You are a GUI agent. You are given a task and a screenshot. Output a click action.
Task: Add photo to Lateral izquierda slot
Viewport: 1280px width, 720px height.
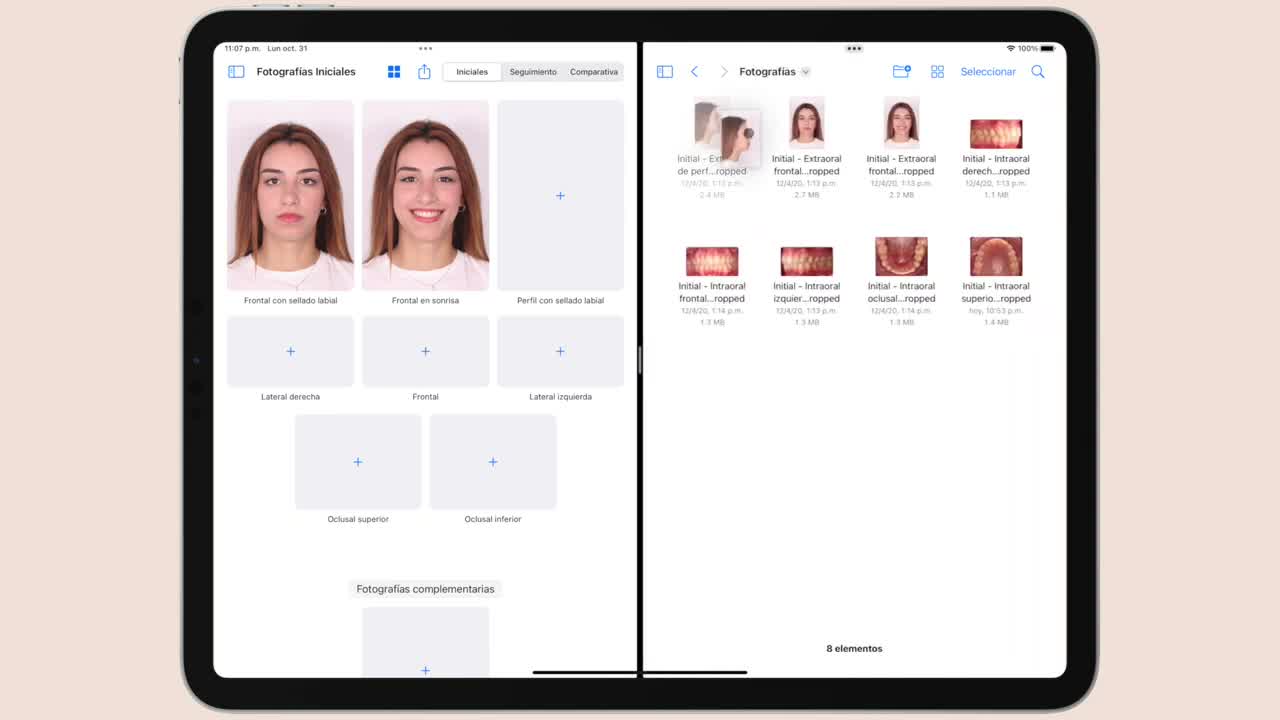560,351
